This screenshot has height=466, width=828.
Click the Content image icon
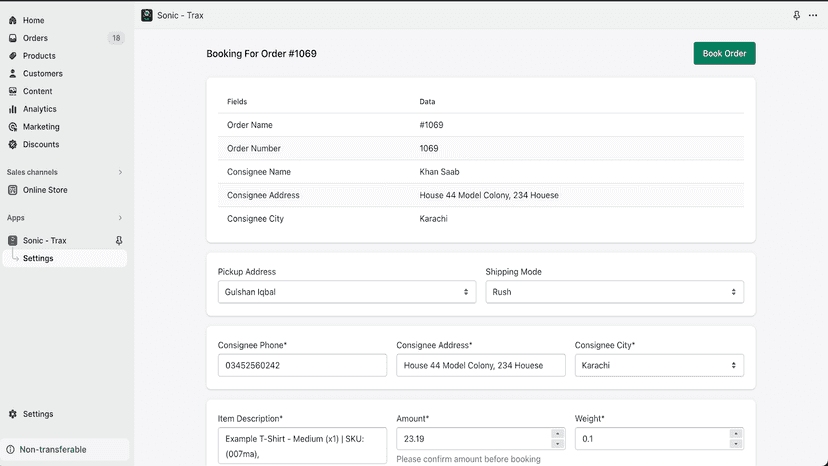13,91
